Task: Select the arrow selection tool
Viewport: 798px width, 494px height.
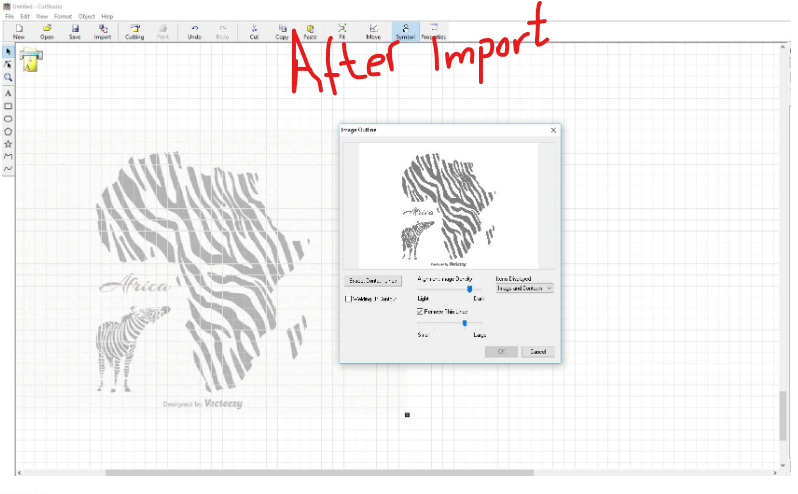Action: [x=8, y=52]
